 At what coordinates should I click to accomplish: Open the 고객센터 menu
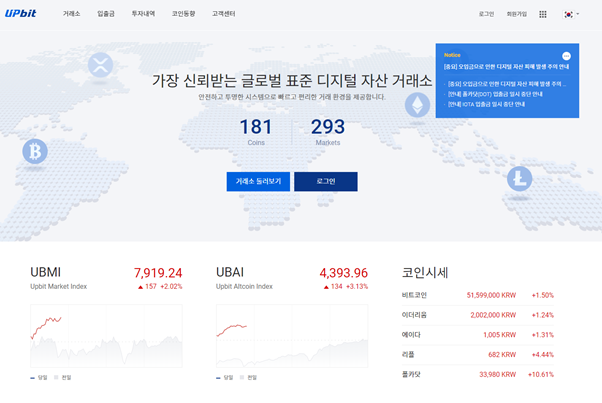pyautogui.click(x=223, y=14)
